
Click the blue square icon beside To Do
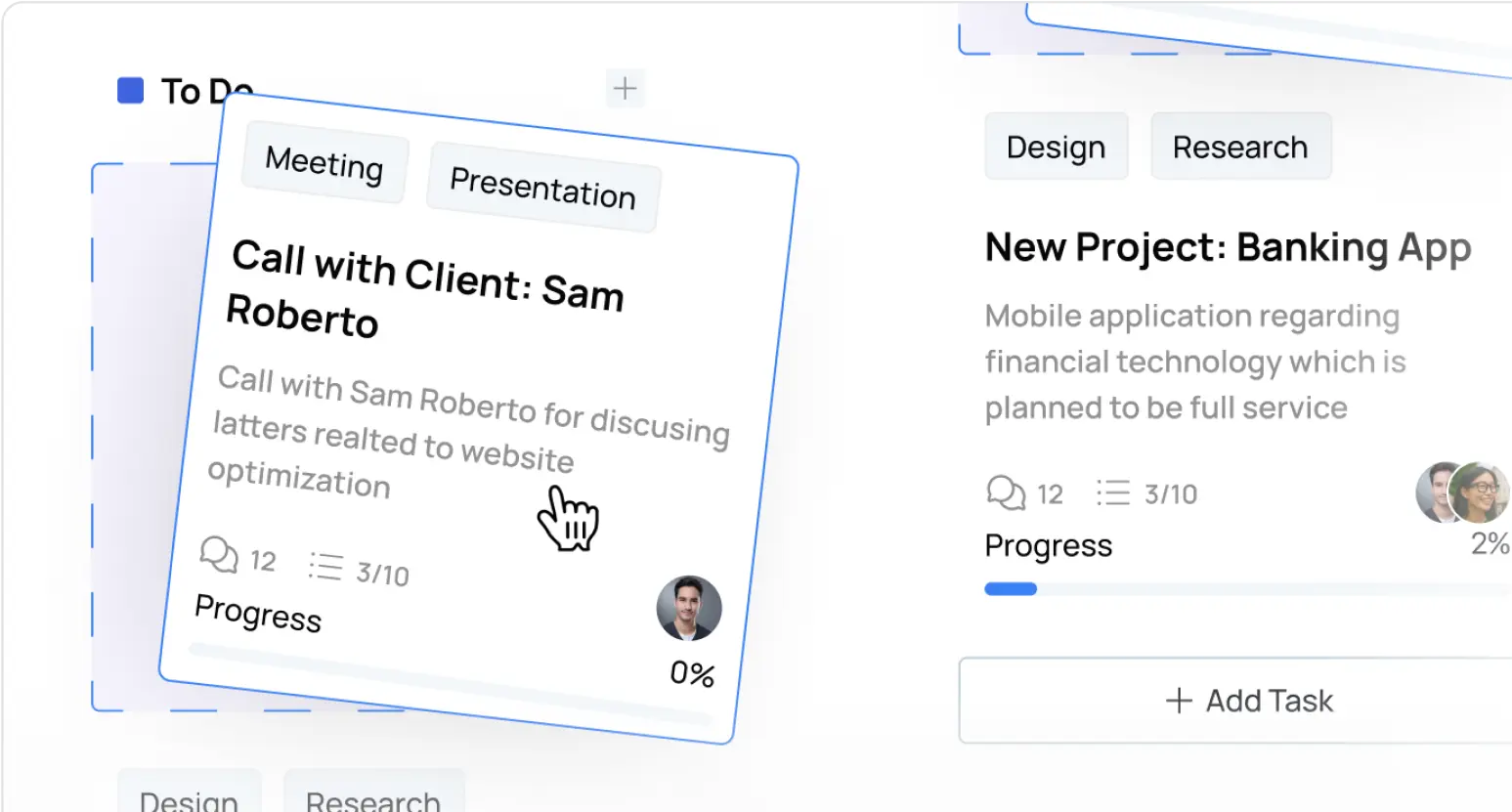[130, 89]
